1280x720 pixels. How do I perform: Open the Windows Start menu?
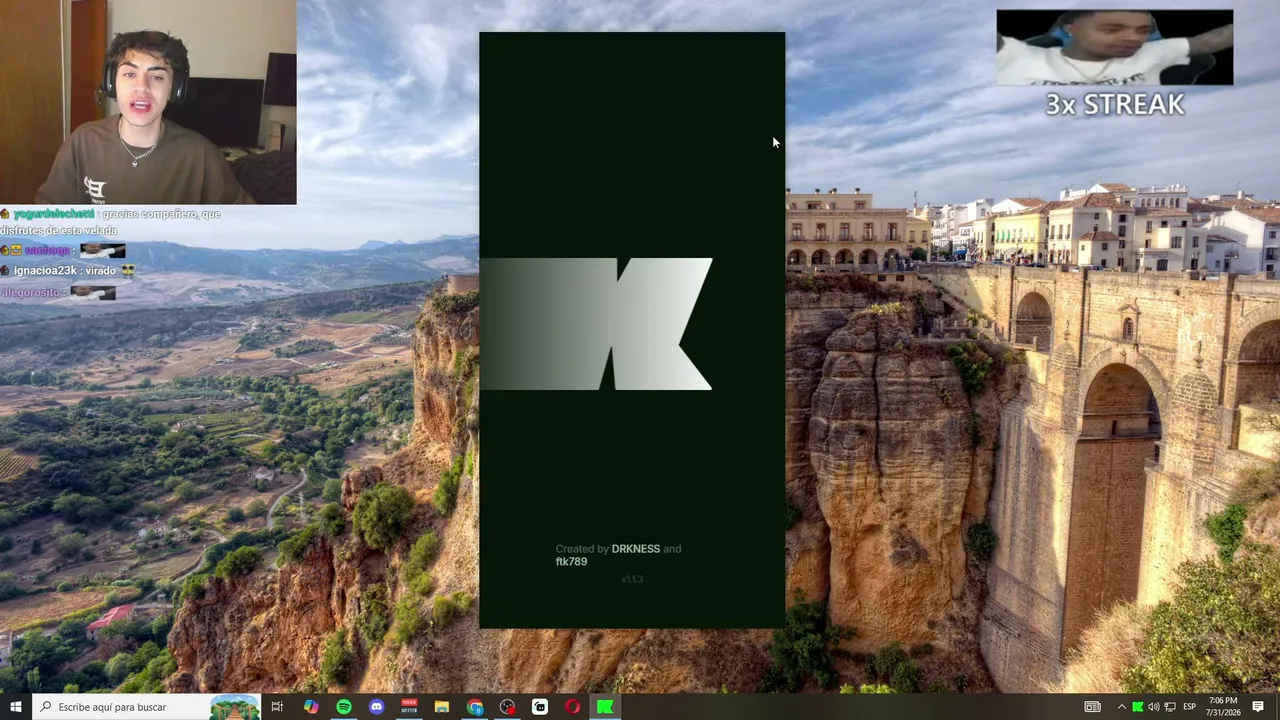tap(15, 707)
